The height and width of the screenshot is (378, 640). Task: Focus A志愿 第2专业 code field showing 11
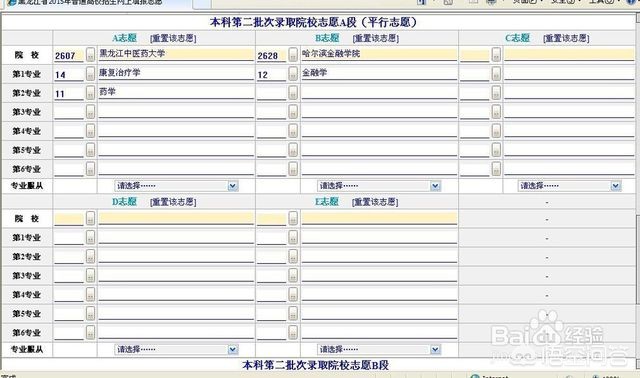(69, 93)
